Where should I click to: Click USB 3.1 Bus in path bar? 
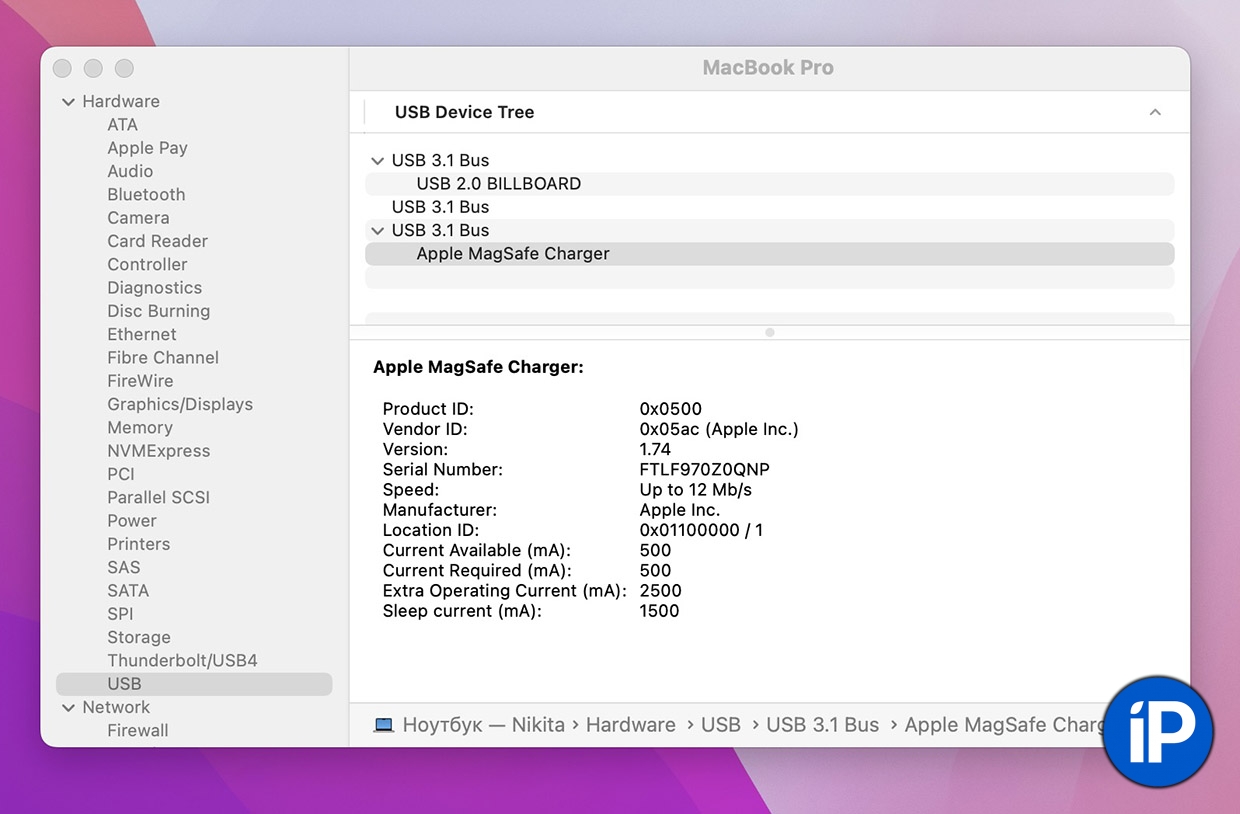tap(822, 725)
